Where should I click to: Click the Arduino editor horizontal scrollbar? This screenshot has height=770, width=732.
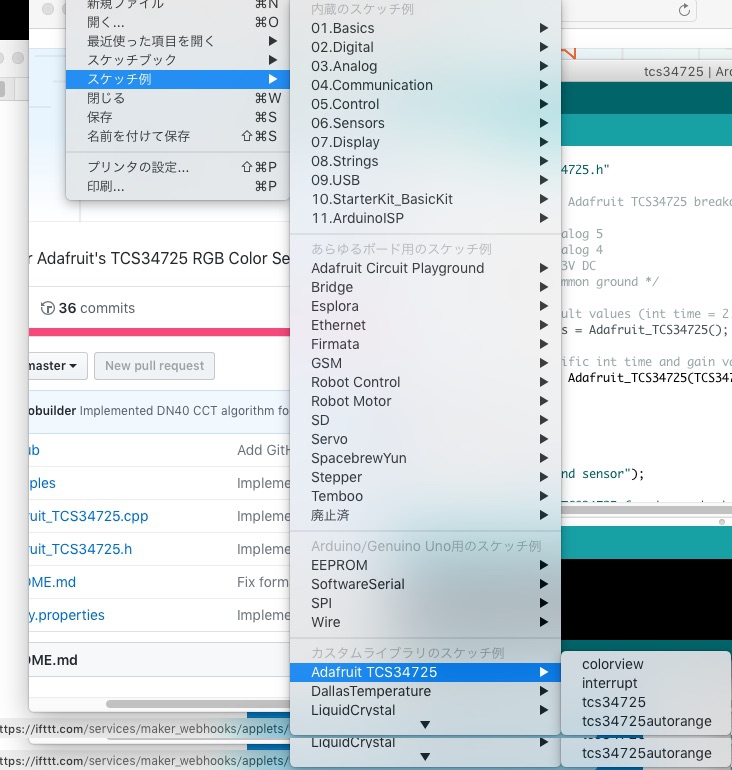pos(646,510)
